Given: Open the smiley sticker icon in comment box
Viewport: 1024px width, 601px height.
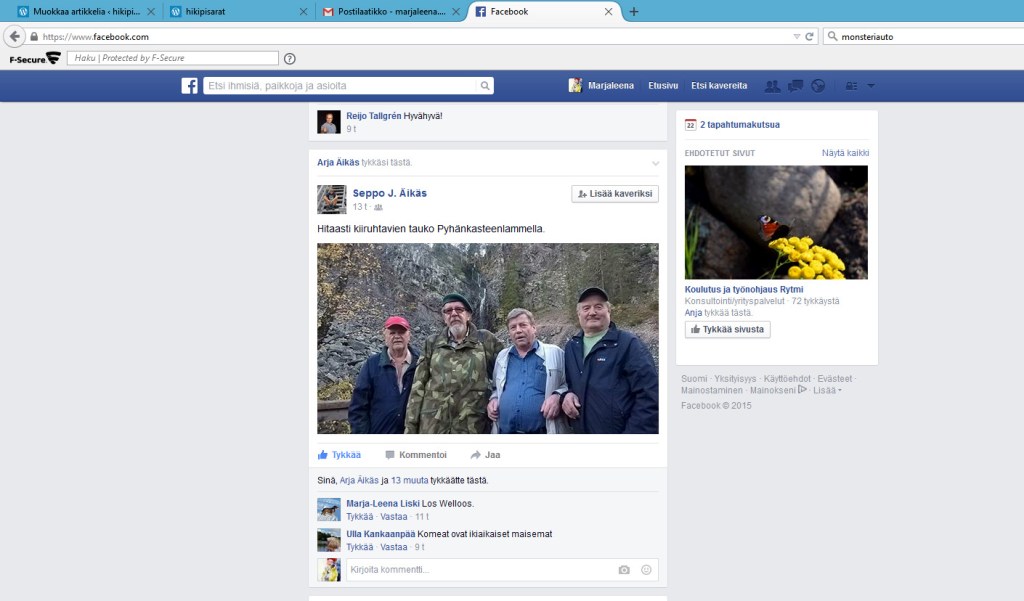Looking at the screenshot, I should point(646,569).
